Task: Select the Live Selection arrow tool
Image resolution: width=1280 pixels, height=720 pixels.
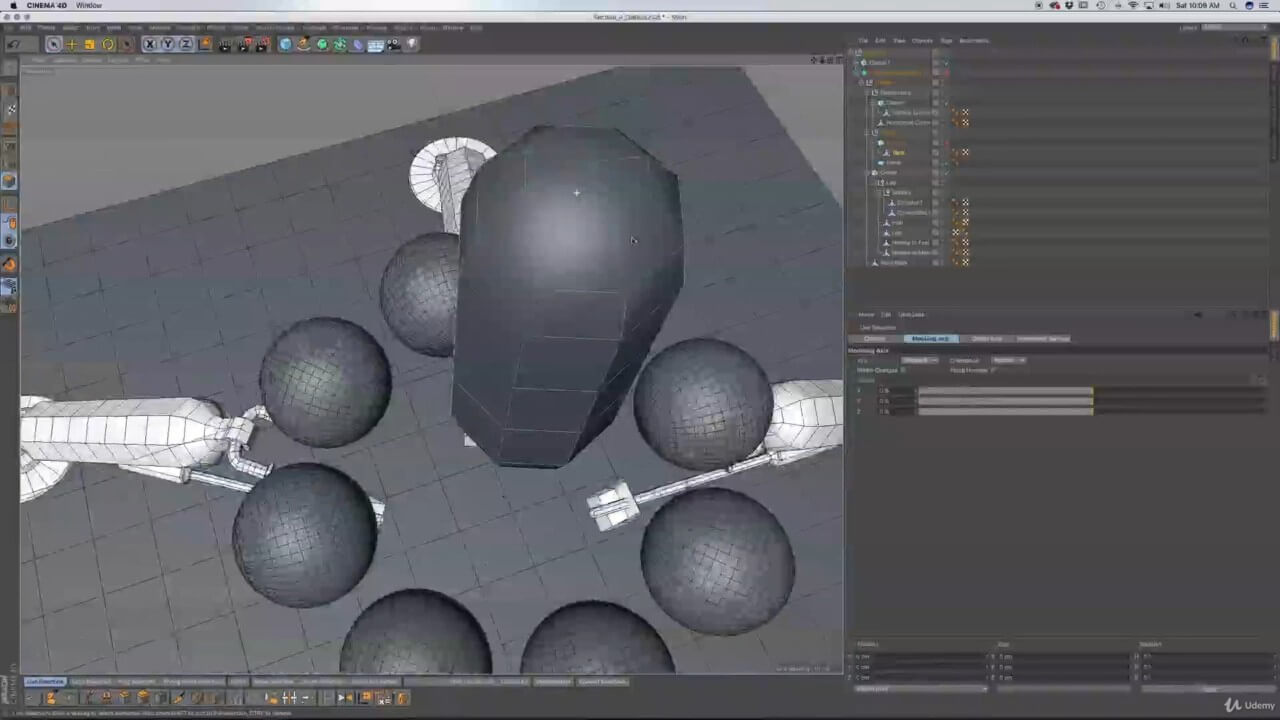Action: (x=54, y=44)
